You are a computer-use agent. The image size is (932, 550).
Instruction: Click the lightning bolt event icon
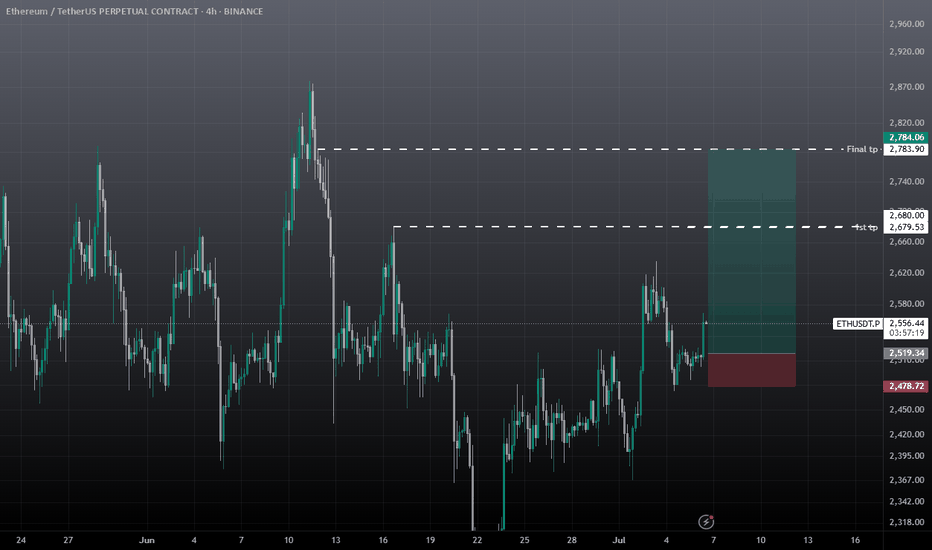(x=706, y=522)
